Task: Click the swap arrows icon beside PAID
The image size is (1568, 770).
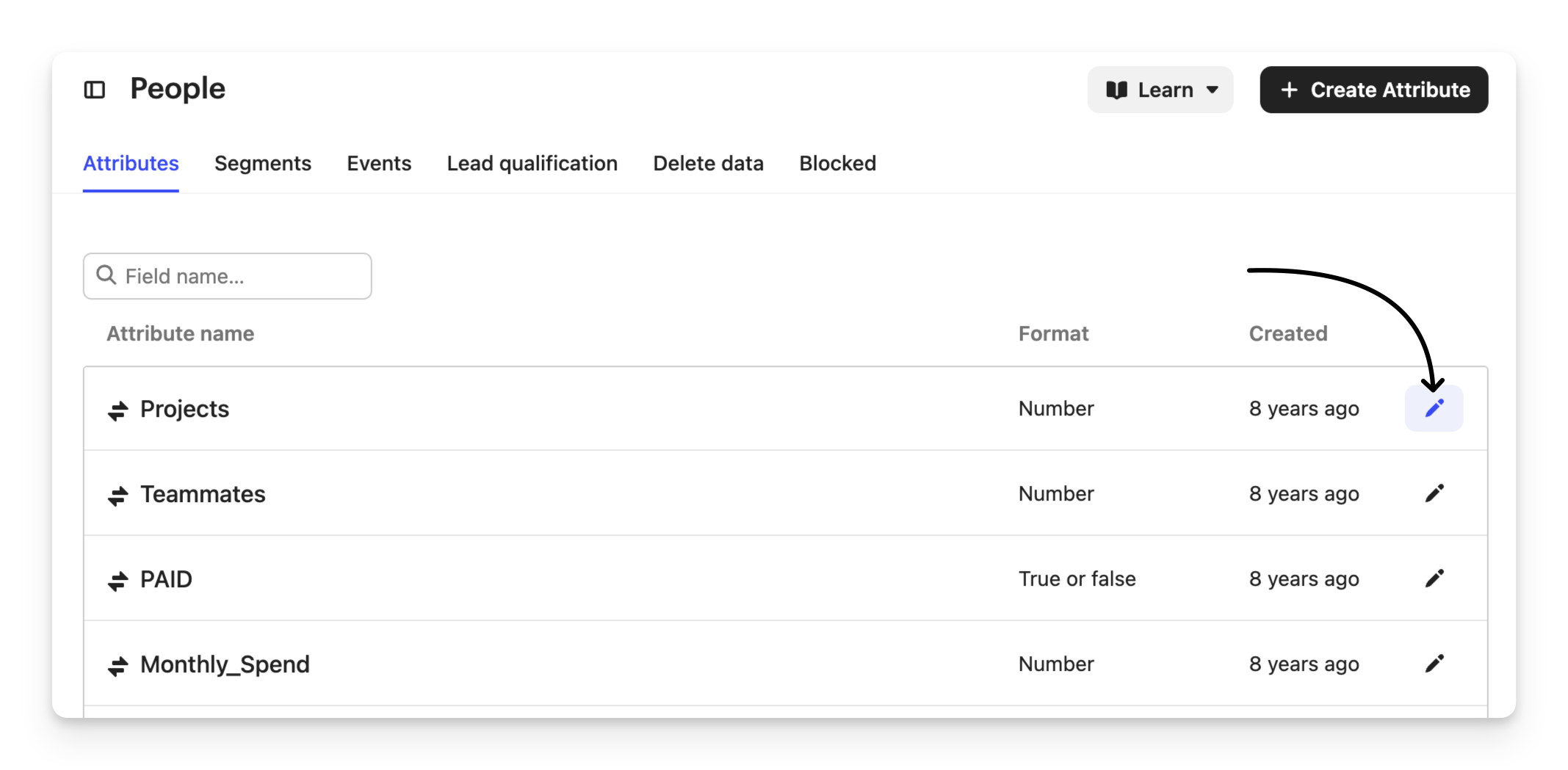Action: [x=118, y=581]
